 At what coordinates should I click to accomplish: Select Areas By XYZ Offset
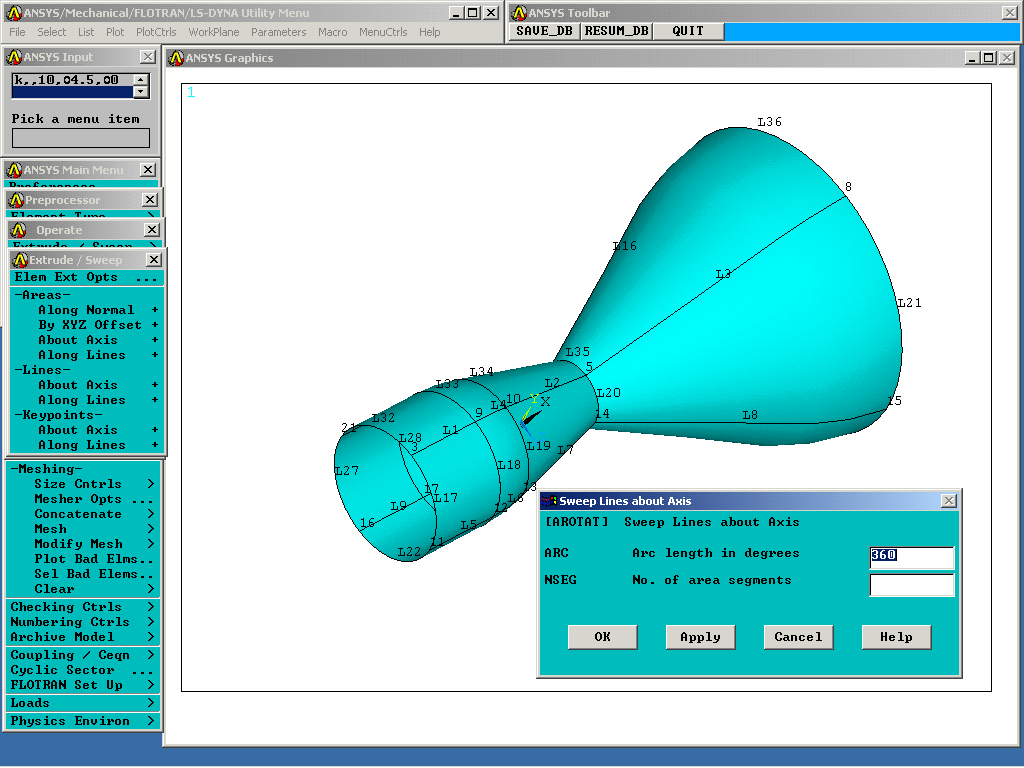pos(86,325)
